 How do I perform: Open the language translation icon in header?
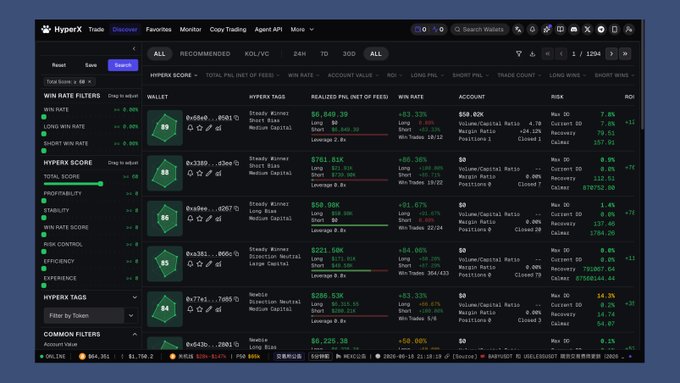pos(518,29)
